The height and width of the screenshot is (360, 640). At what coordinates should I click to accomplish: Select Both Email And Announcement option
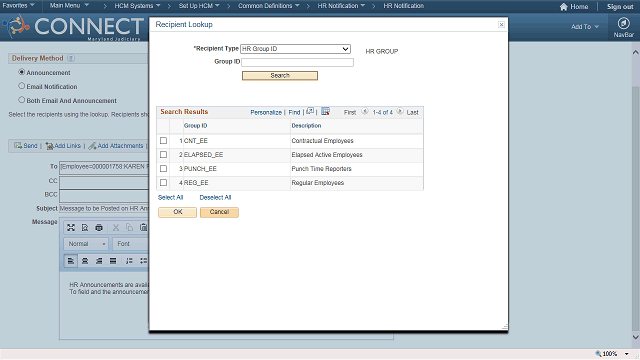pyautogui.click(x=22, y=100)
